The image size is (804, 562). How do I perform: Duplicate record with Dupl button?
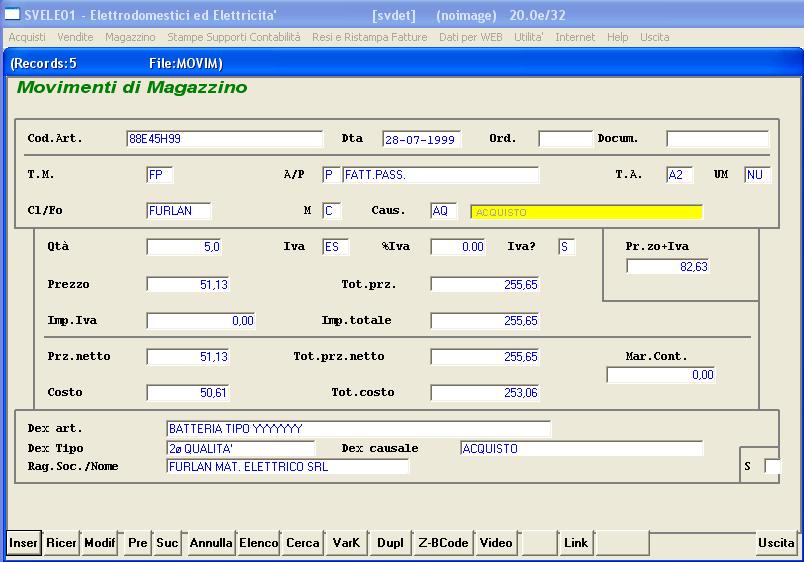point(390,543)
